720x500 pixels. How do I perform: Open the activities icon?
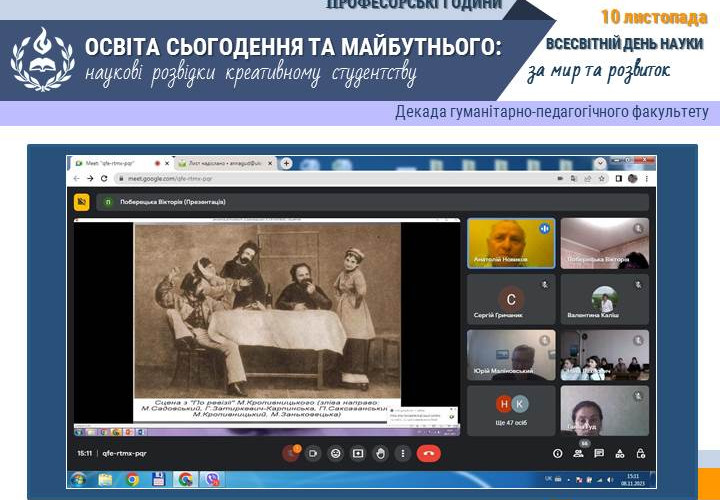tap(620, 454)
